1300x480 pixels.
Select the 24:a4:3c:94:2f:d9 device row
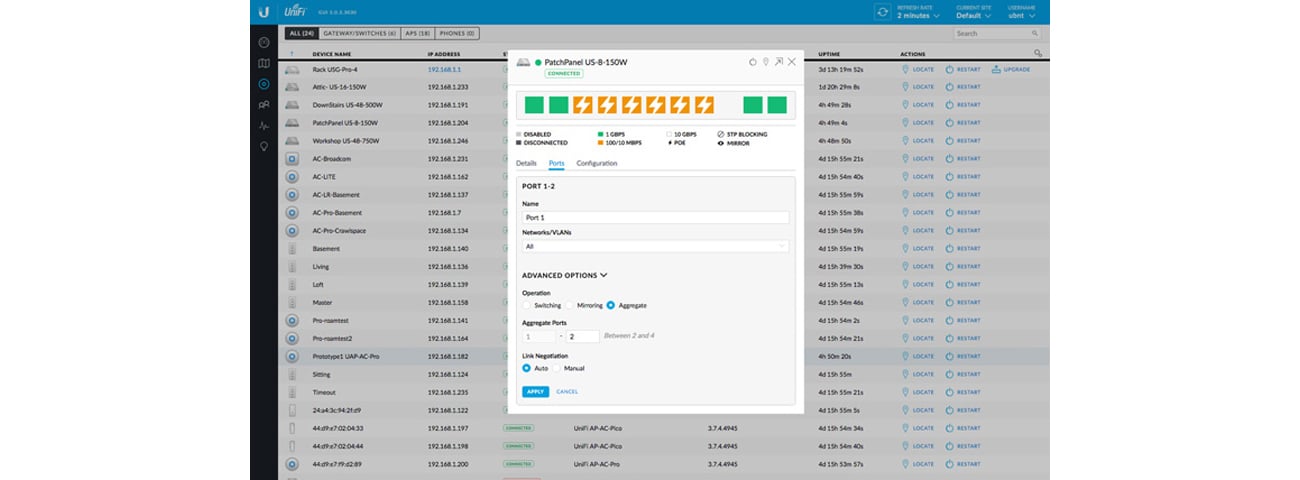pyautogui.click(x=666, y=410)
